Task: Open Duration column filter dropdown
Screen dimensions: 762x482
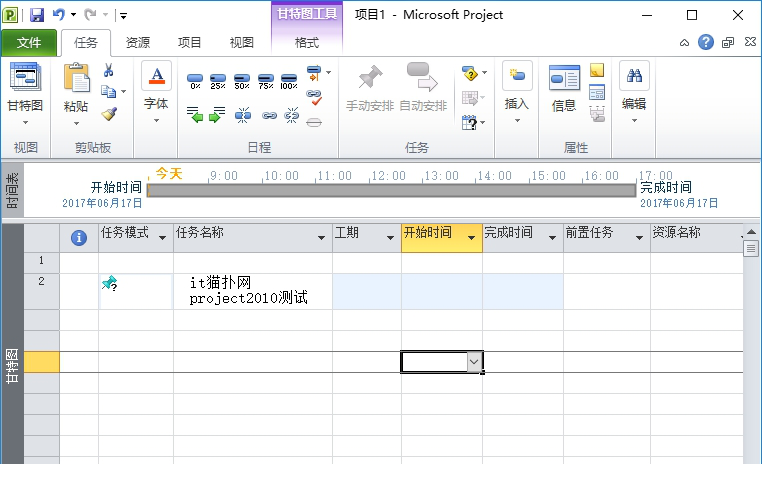Action: pos(390,238)
